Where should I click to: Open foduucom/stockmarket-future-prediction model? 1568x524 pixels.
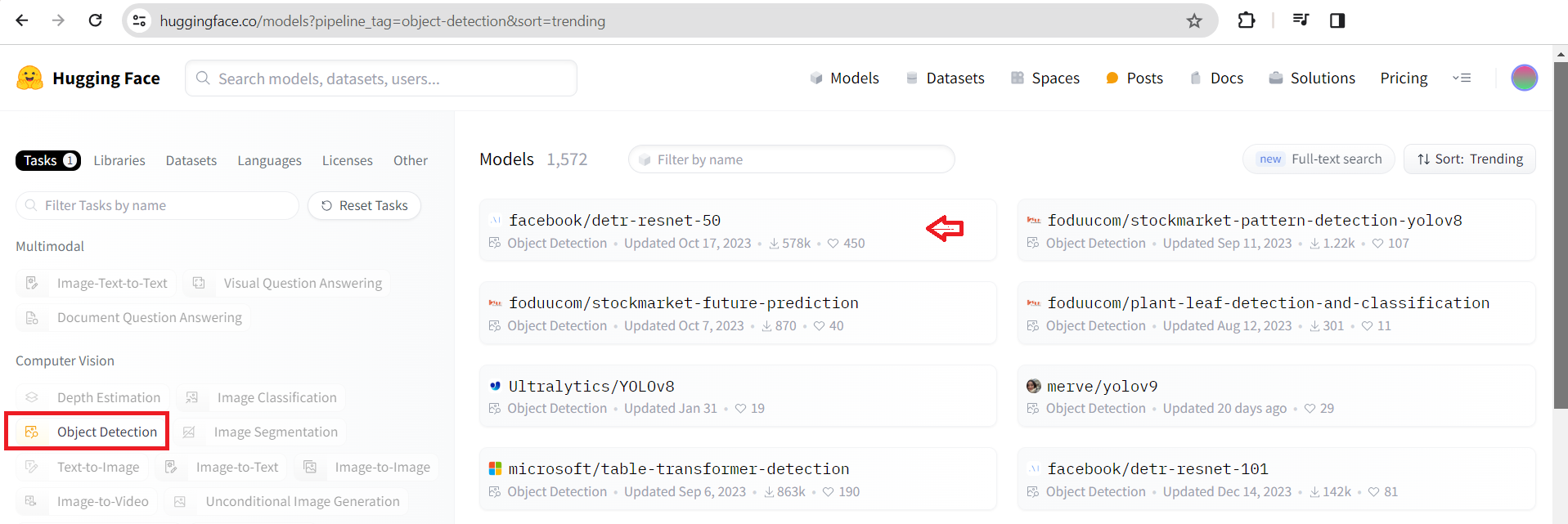(x=738, y=313)
